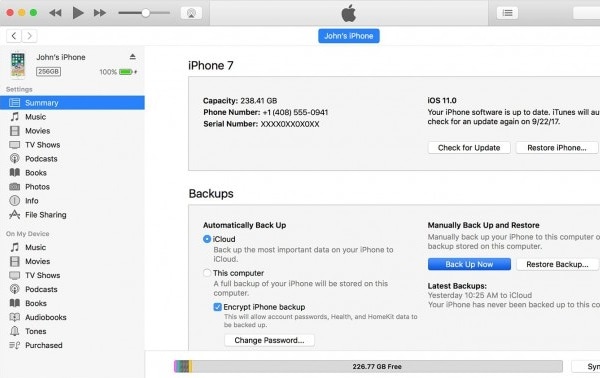600x378 pixels.
Task: Click the Check for Update button
Action: pyautogui.click(x=469, y=148)
